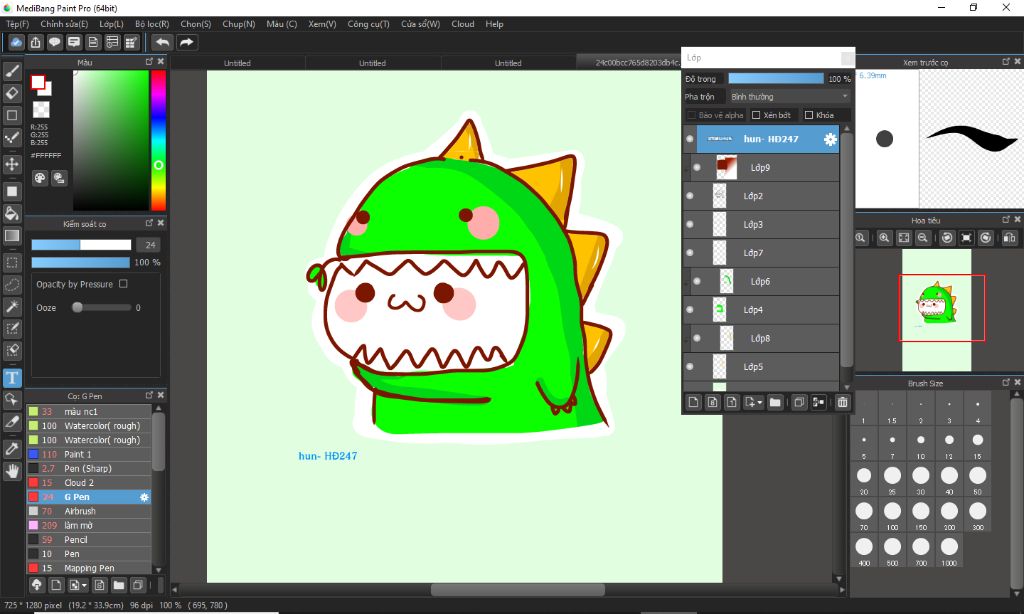Select the Brush tool in left toolbar
This screenshot has width=1024, height=614.
(x=12, y=71)
